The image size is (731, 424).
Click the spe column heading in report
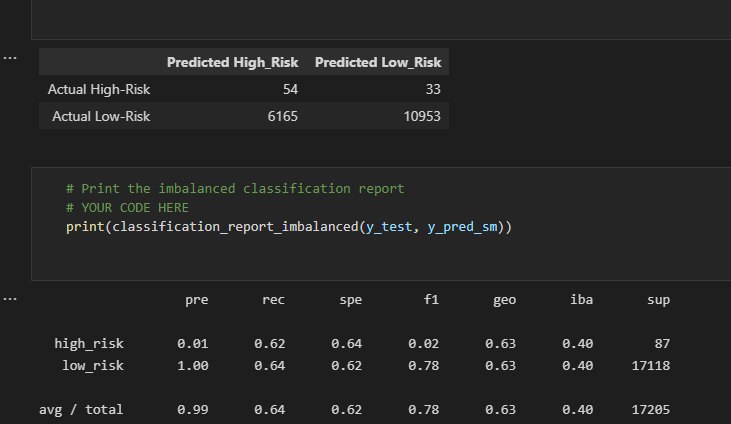point(351,300)
